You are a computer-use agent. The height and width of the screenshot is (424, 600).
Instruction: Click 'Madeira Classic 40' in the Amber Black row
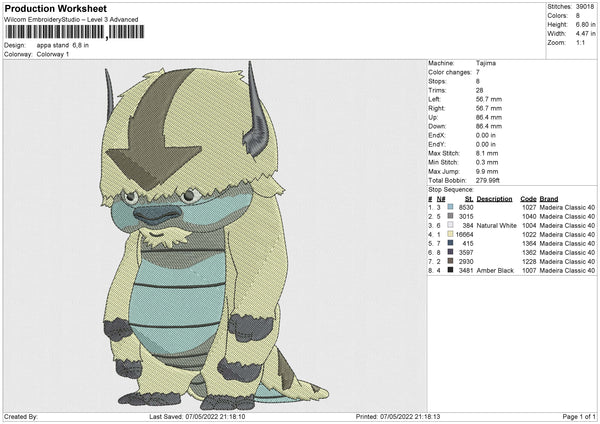tap(567, 271)
